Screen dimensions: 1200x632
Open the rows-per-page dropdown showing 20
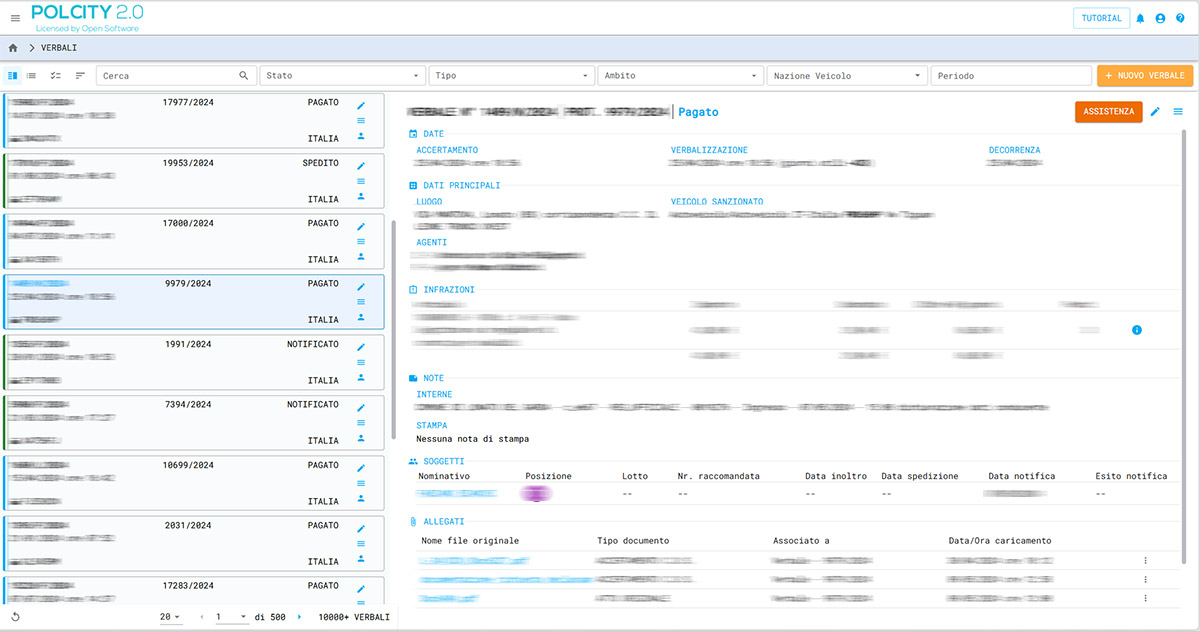coord(170,617)
